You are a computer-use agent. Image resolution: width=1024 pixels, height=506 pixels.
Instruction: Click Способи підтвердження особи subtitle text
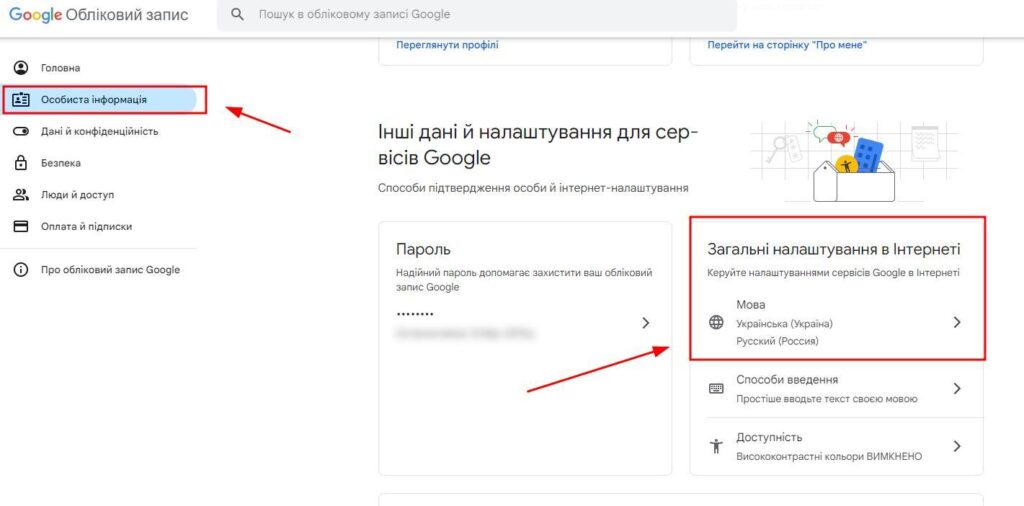point(534,188)
